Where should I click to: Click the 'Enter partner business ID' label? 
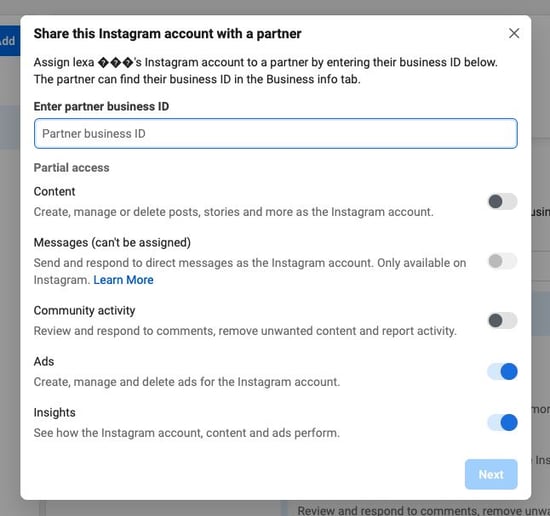click(x=101, y=106)
